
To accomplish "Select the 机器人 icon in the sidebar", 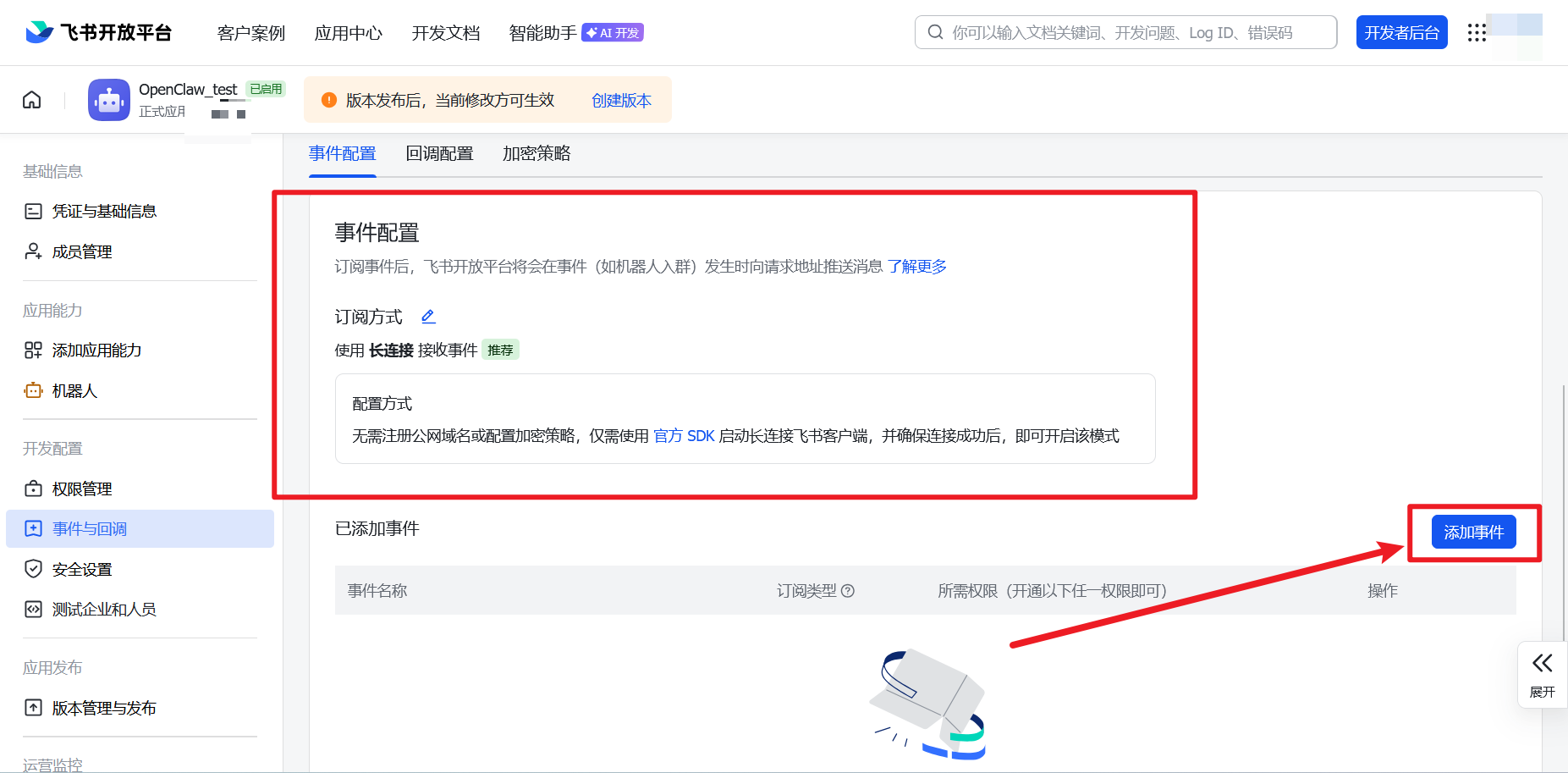I will (33, 390).
